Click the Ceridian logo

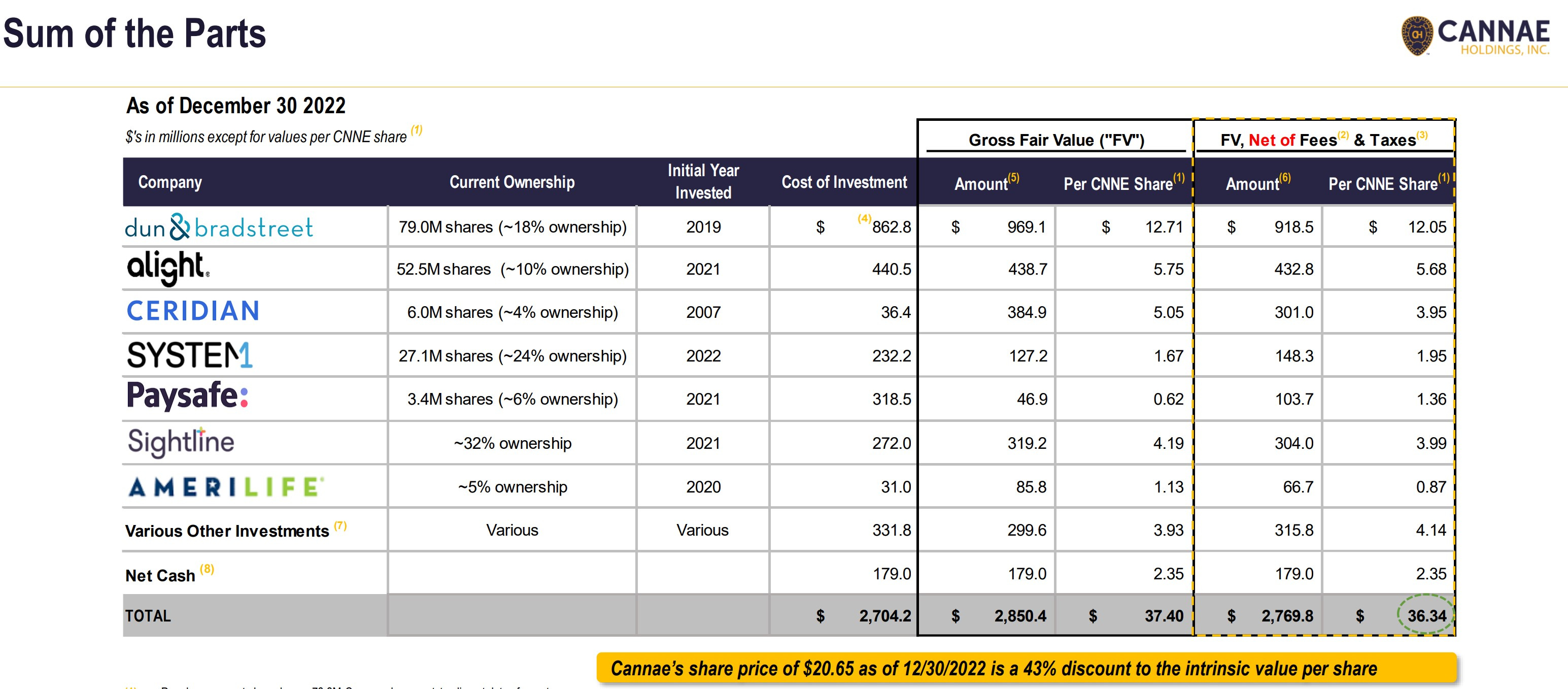tap(193, 311)
